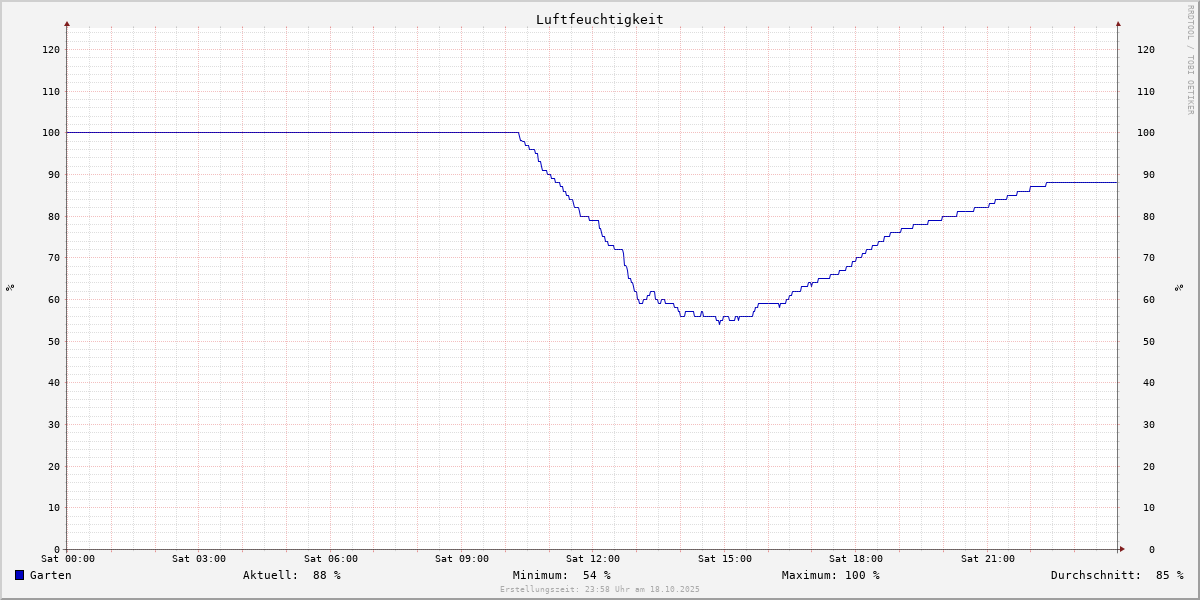Click the Luftfeuchtigkeit chart title
Image resolution: width=1200 pixels, height=600 pixels.
pyautogui.click(x=599, y=19)
